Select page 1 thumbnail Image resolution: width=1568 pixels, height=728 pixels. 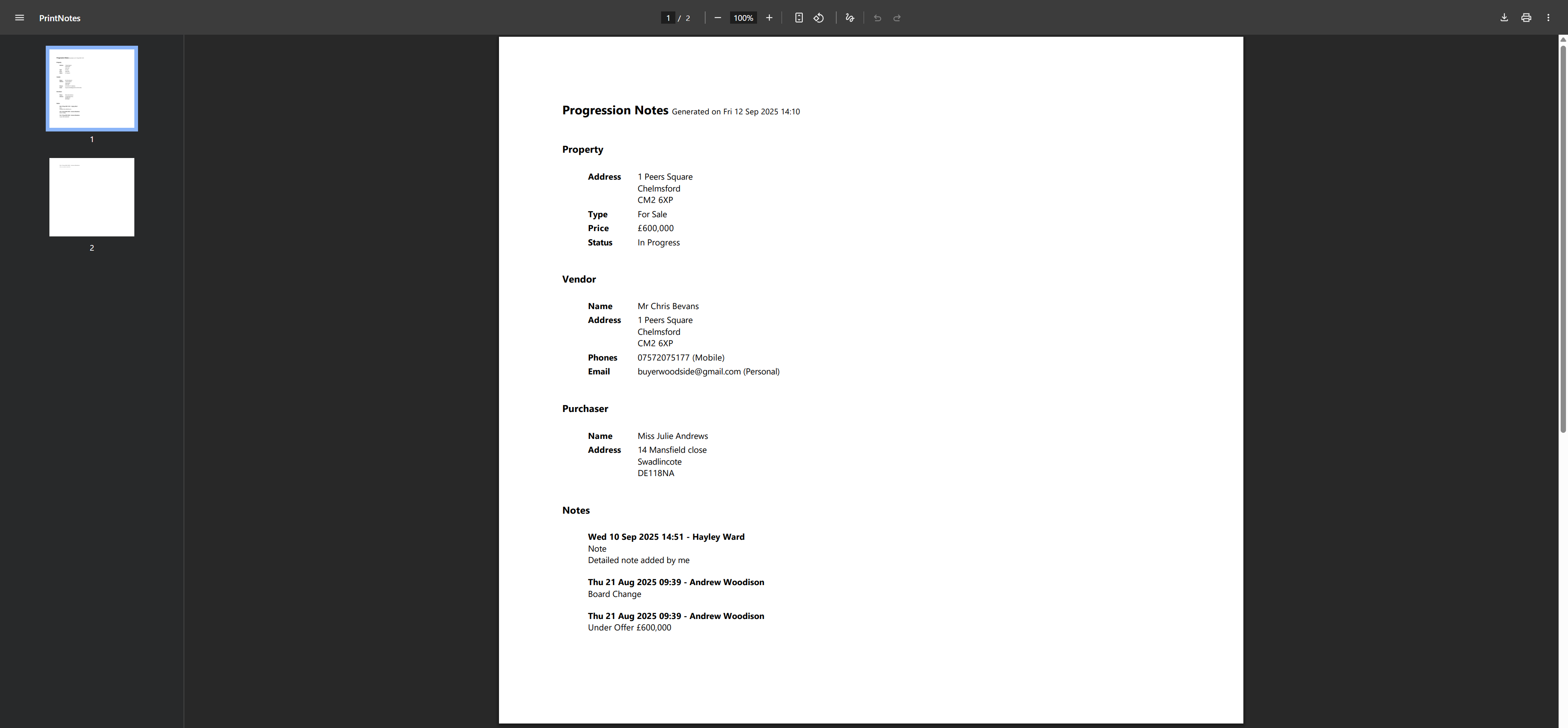92,88
